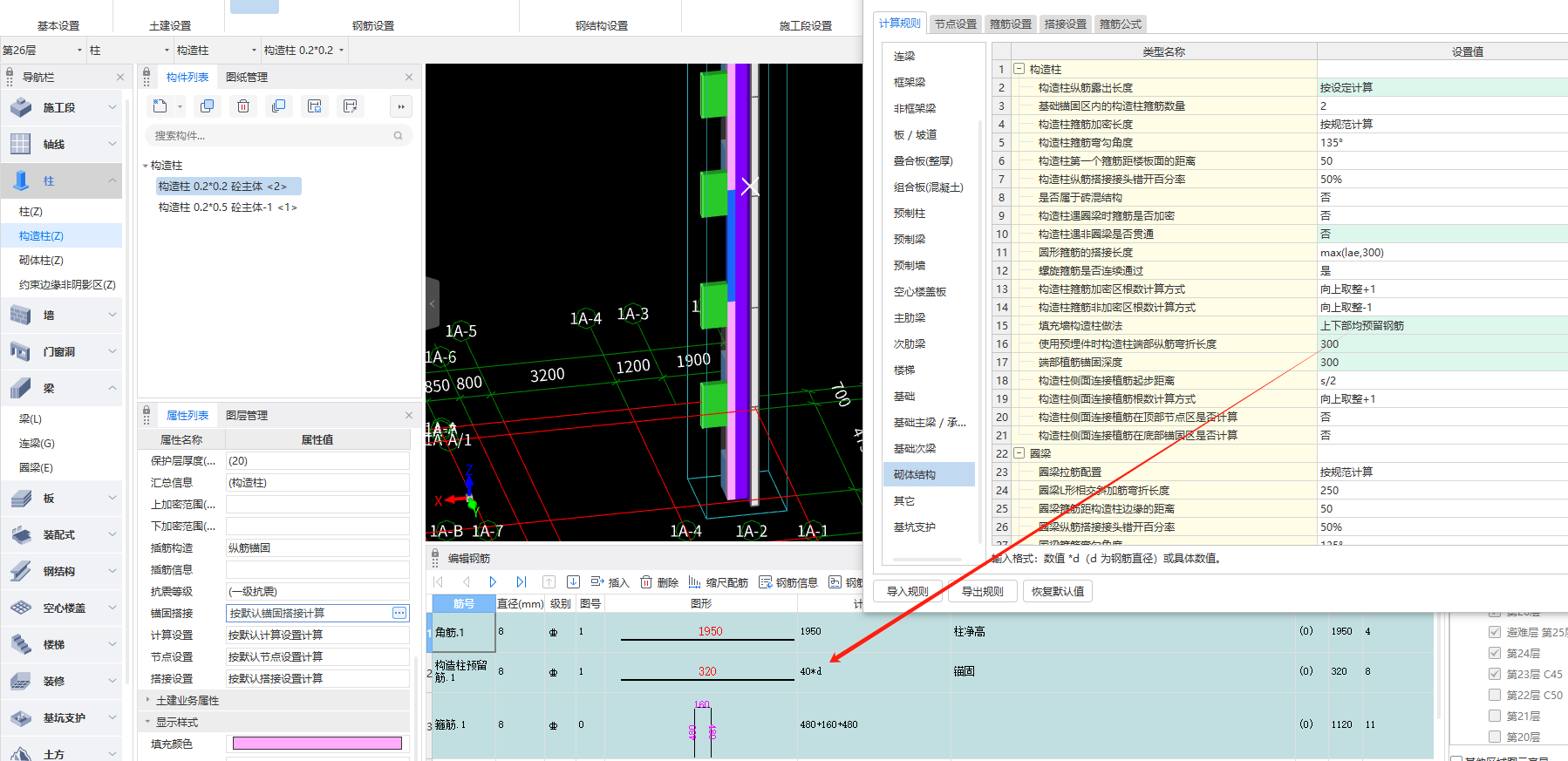Select 砌体结构 in the category list
Image resolution: width=1568 pixels, height=761 pixels.
pyautogui.click(x=914, y=475)
